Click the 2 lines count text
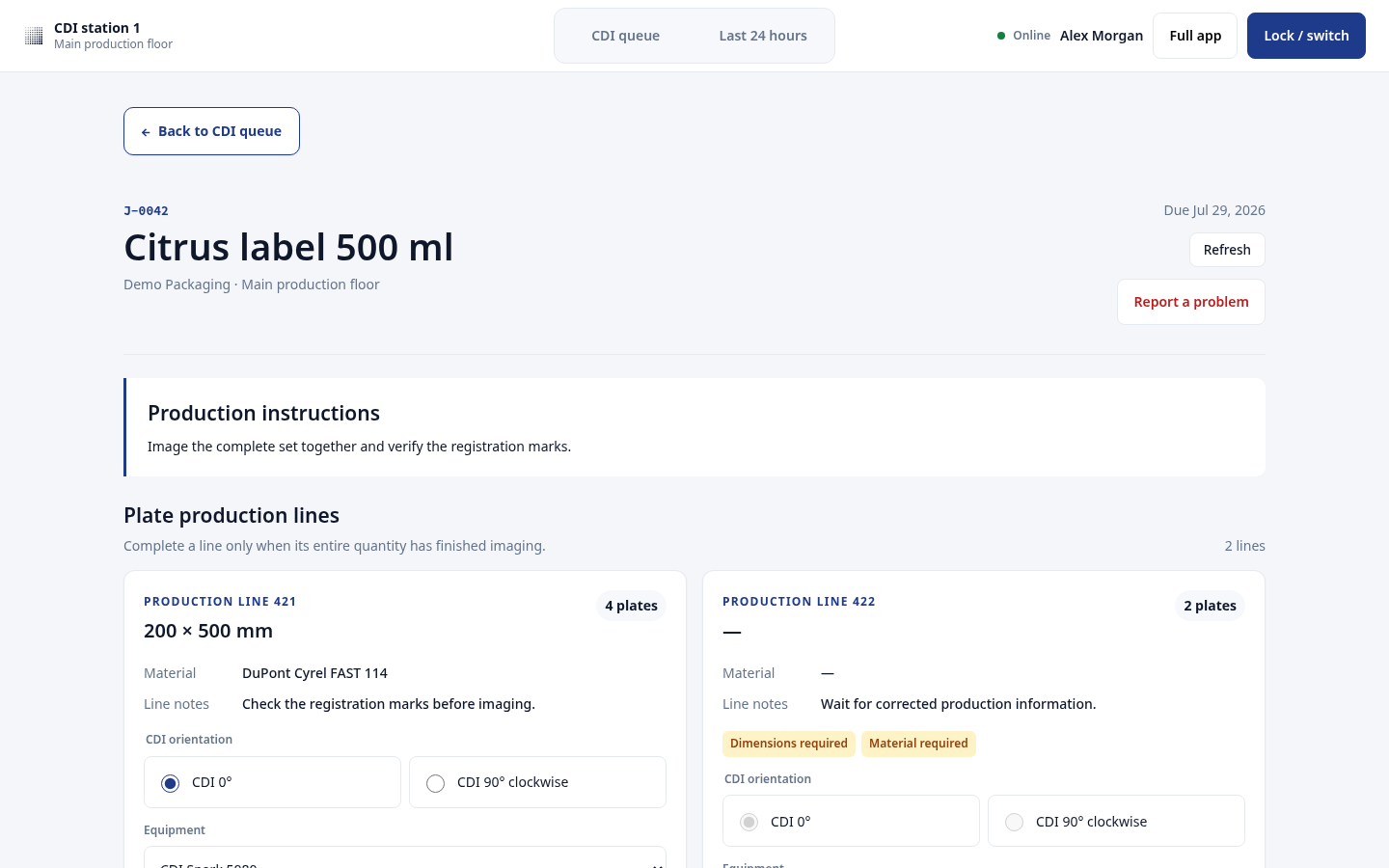The height and width of the screenshot is (868, 1389). [1245, 546]
